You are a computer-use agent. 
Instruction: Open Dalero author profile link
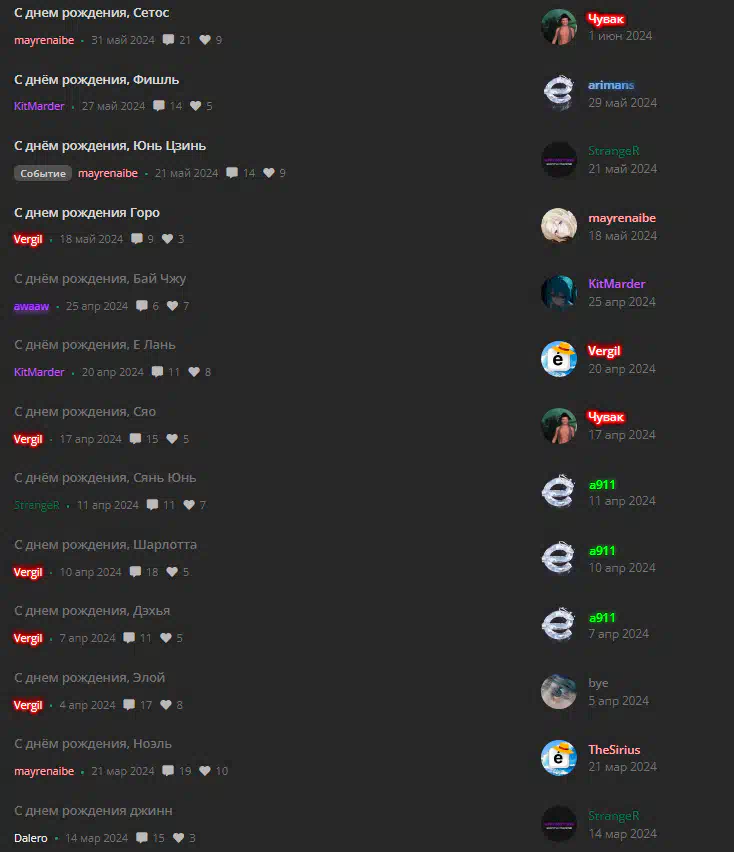pyautogui.click(x=30, y=838)
